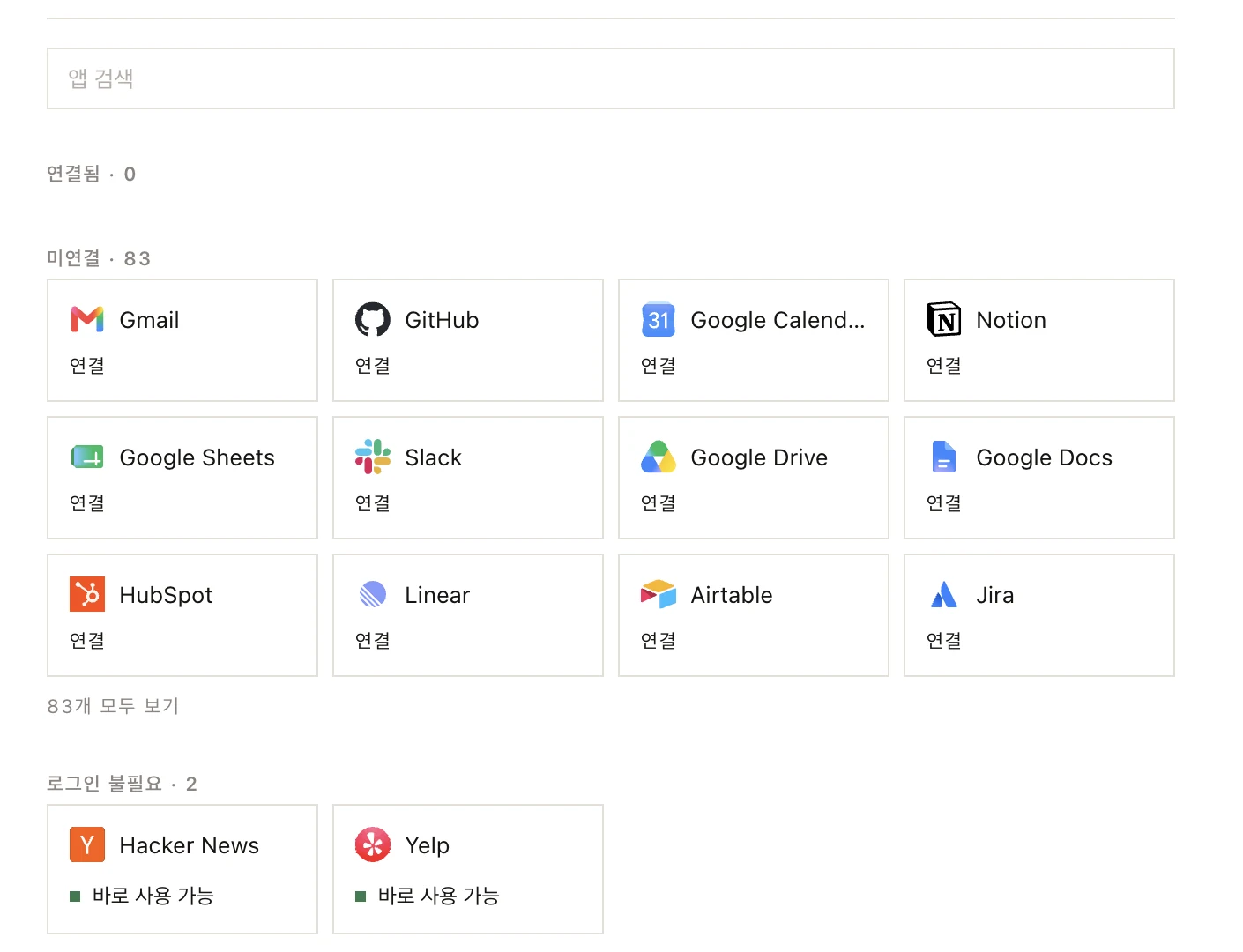Image resolution: width=1243 pixels, height=952 pixels.
Task: Click the Linear logo icon
Action: (373, 594)
